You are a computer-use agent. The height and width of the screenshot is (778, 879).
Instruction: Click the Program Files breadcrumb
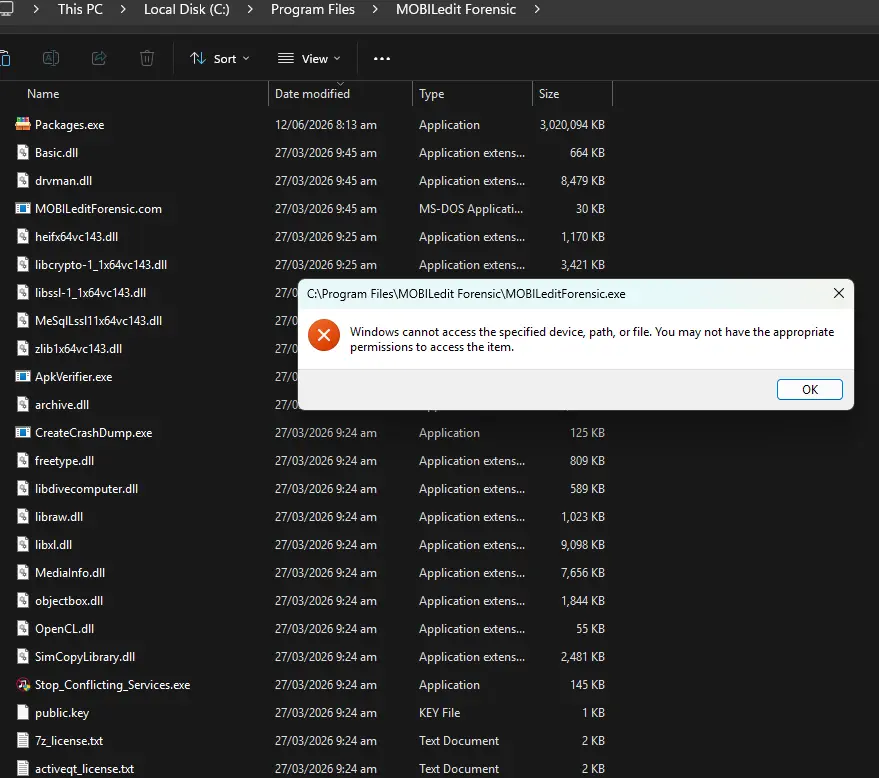[313, 9]
